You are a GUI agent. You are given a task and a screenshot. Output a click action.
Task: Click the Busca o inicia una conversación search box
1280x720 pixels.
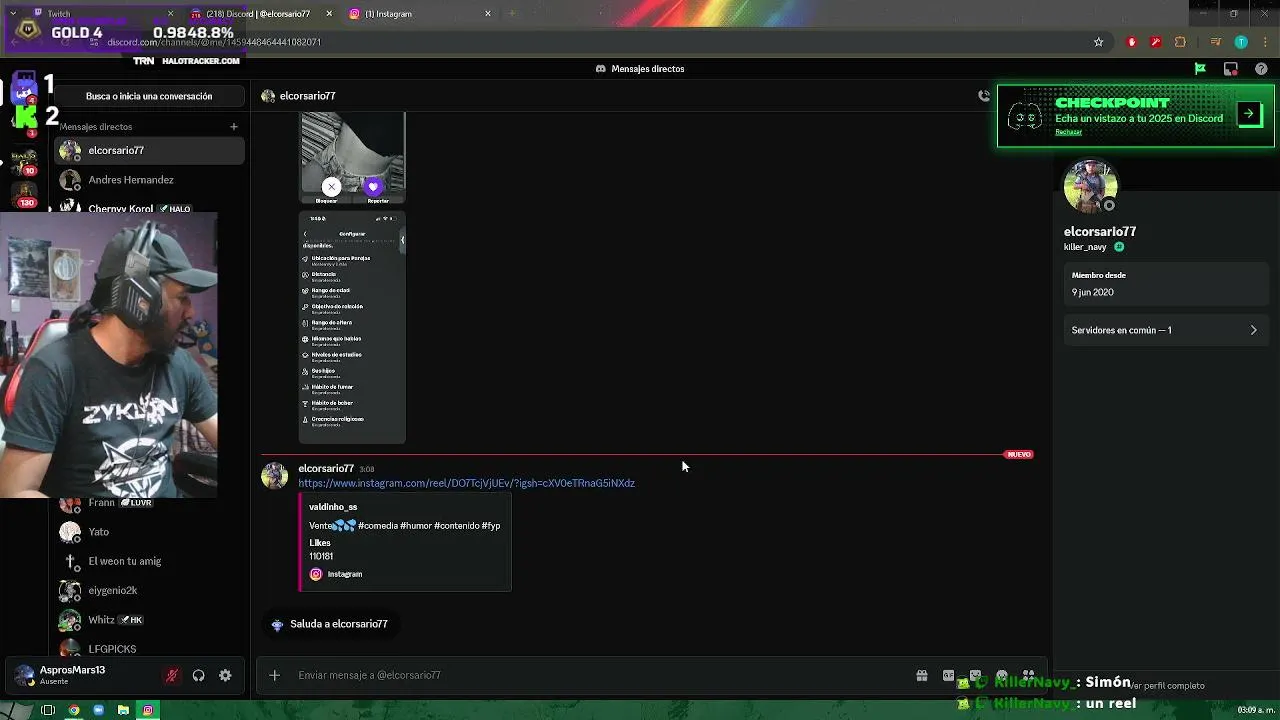(x=149, y=96)
